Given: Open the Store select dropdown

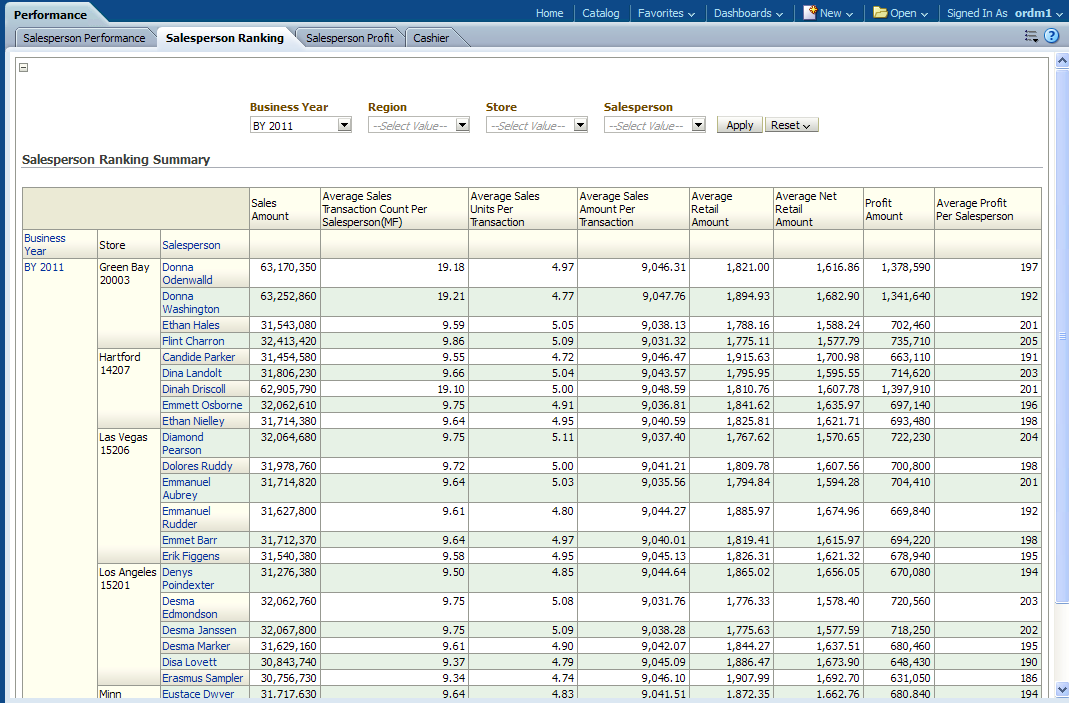Looking at the screenshot, I should [580, 125].
